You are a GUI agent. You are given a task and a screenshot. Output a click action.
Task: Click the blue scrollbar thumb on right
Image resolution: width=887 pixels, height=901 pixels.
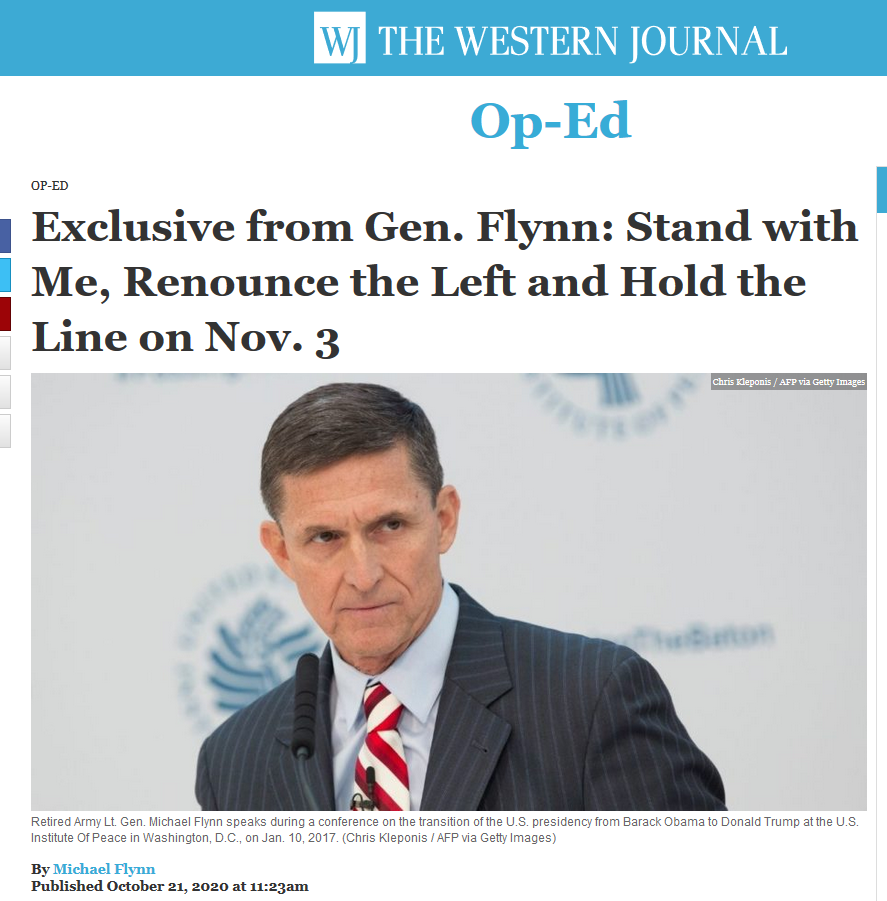click(881, 190)
